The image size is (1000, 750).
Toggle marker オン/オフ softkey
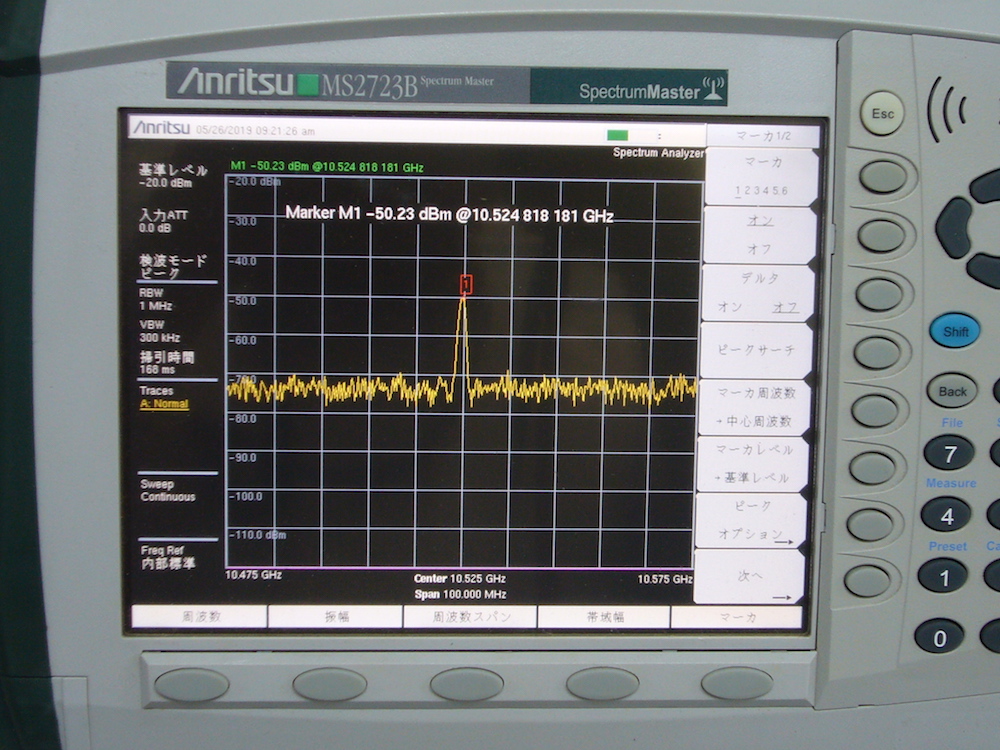pyautogui.click(x=759, y=234)
